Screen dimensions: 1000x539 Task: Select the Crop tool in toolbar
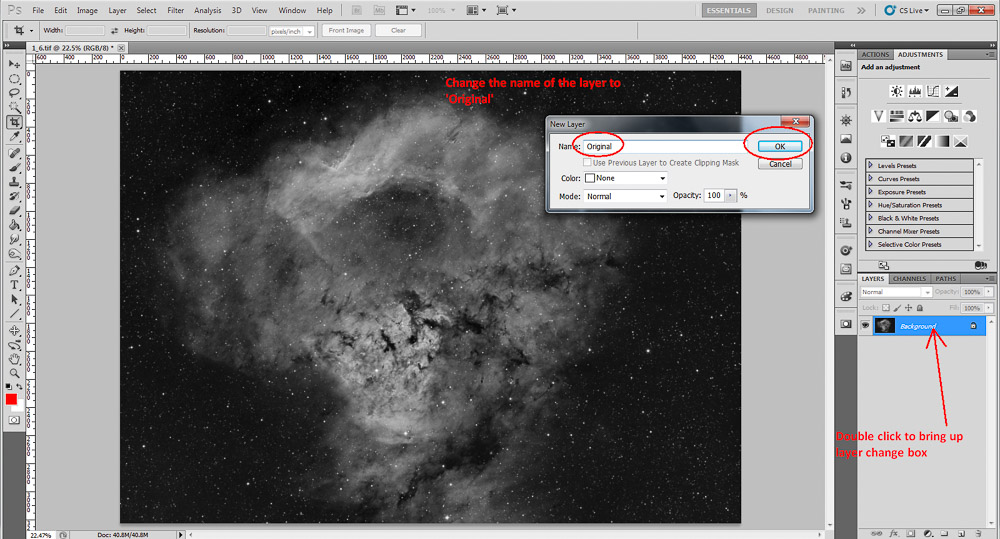pos(14,122)
